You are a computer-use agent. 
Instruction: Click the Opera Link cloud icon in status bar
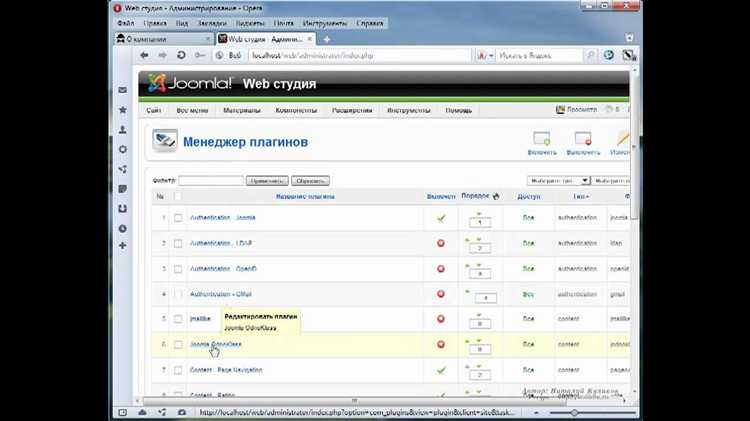point(143,412)
